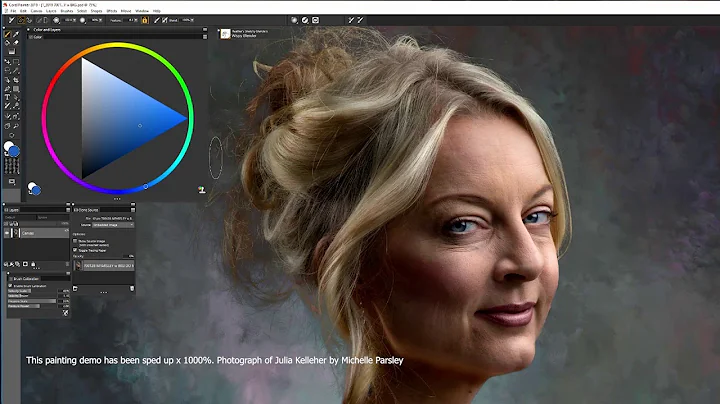Click the Brush Calibration pen icon button
The height and width of the screenshot is (404, 720).
tap(65, 313)
